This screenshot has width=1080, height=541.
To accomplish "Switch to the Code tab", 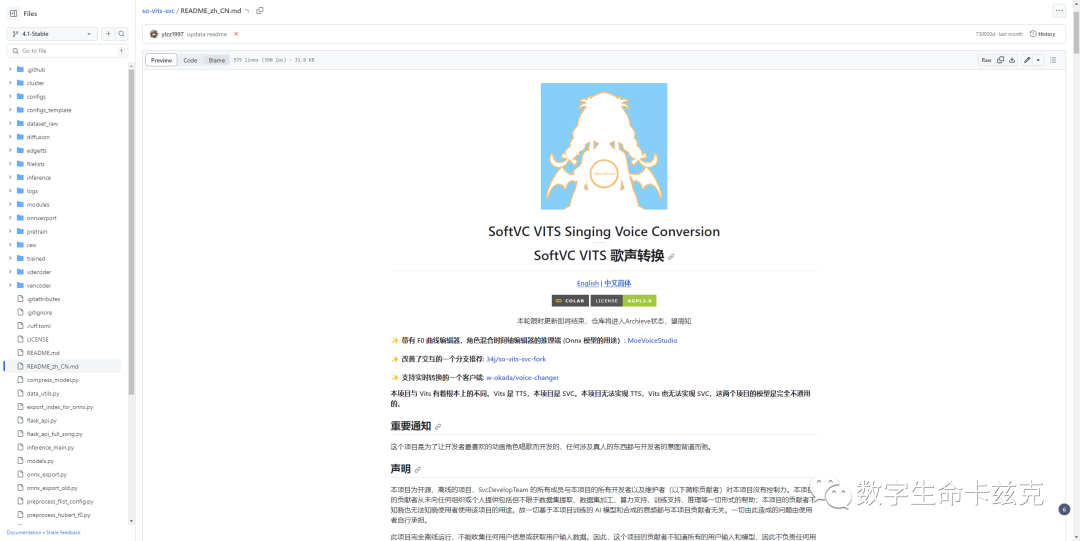I will (190, 60).
